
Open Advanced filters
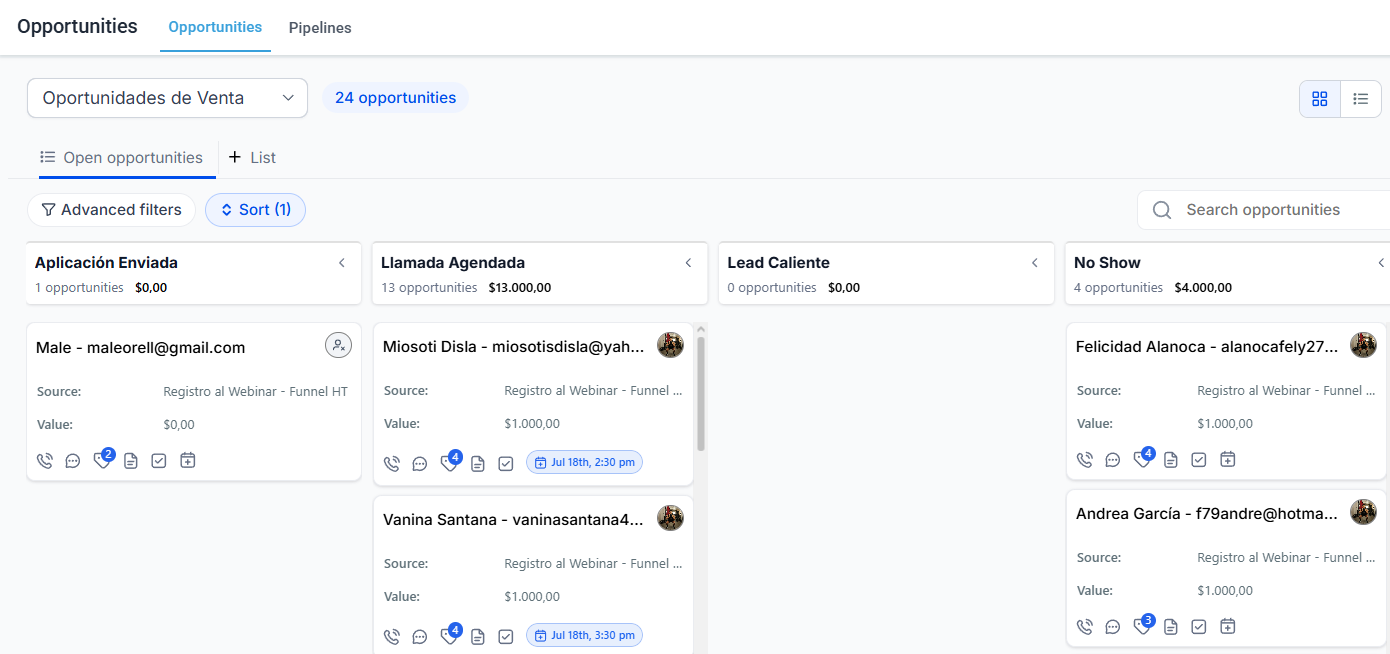pyautogui.click(x=111, y=210)
